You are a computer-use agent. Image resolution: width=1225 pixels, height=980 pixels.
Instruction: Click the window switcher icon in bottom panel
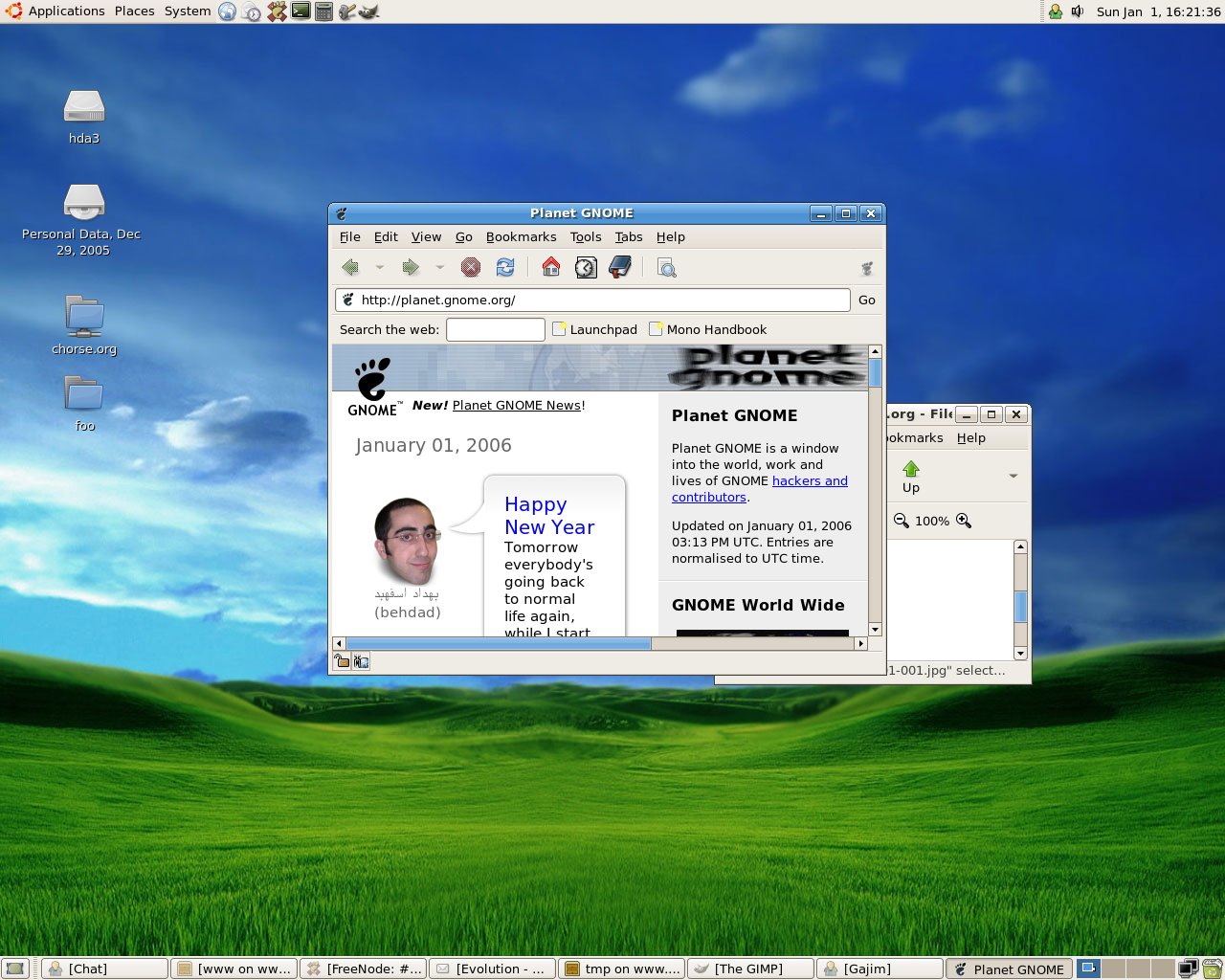pyautogui.click(x=1188, y=969)
